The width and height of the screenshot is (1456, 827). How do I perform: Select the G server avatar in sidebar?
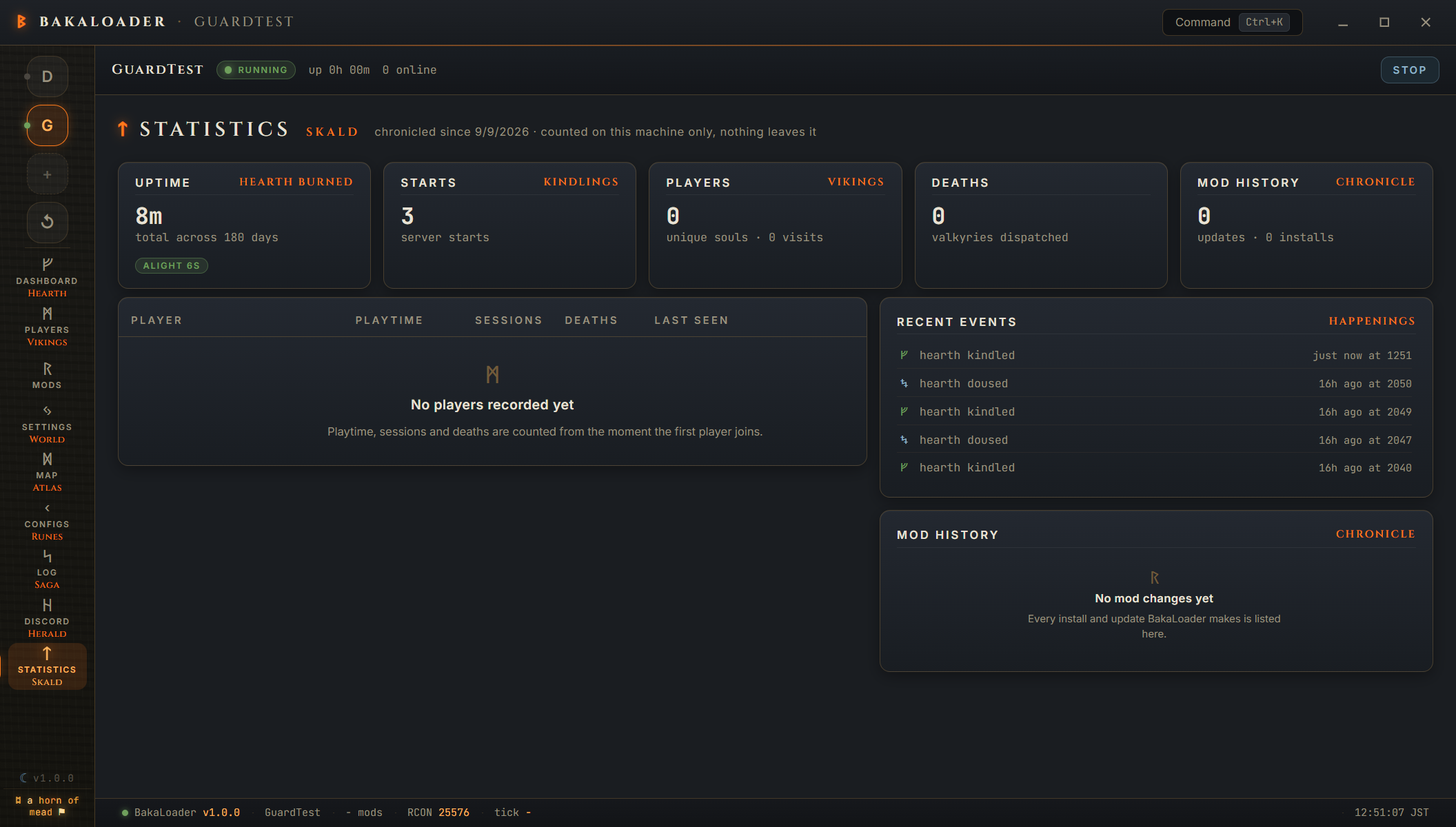tap(47, 125)
